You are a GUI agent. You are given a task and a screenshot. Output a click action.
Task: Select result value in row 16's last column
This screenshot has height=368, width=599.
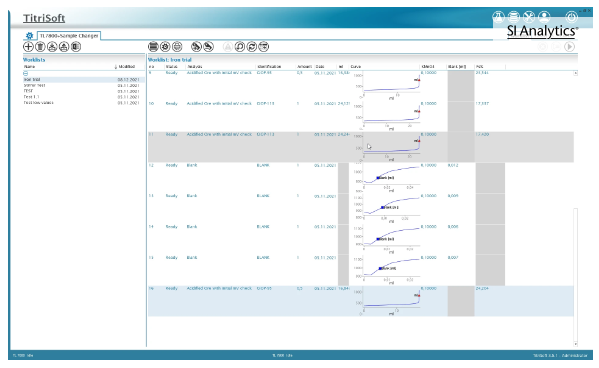point(482,289)
